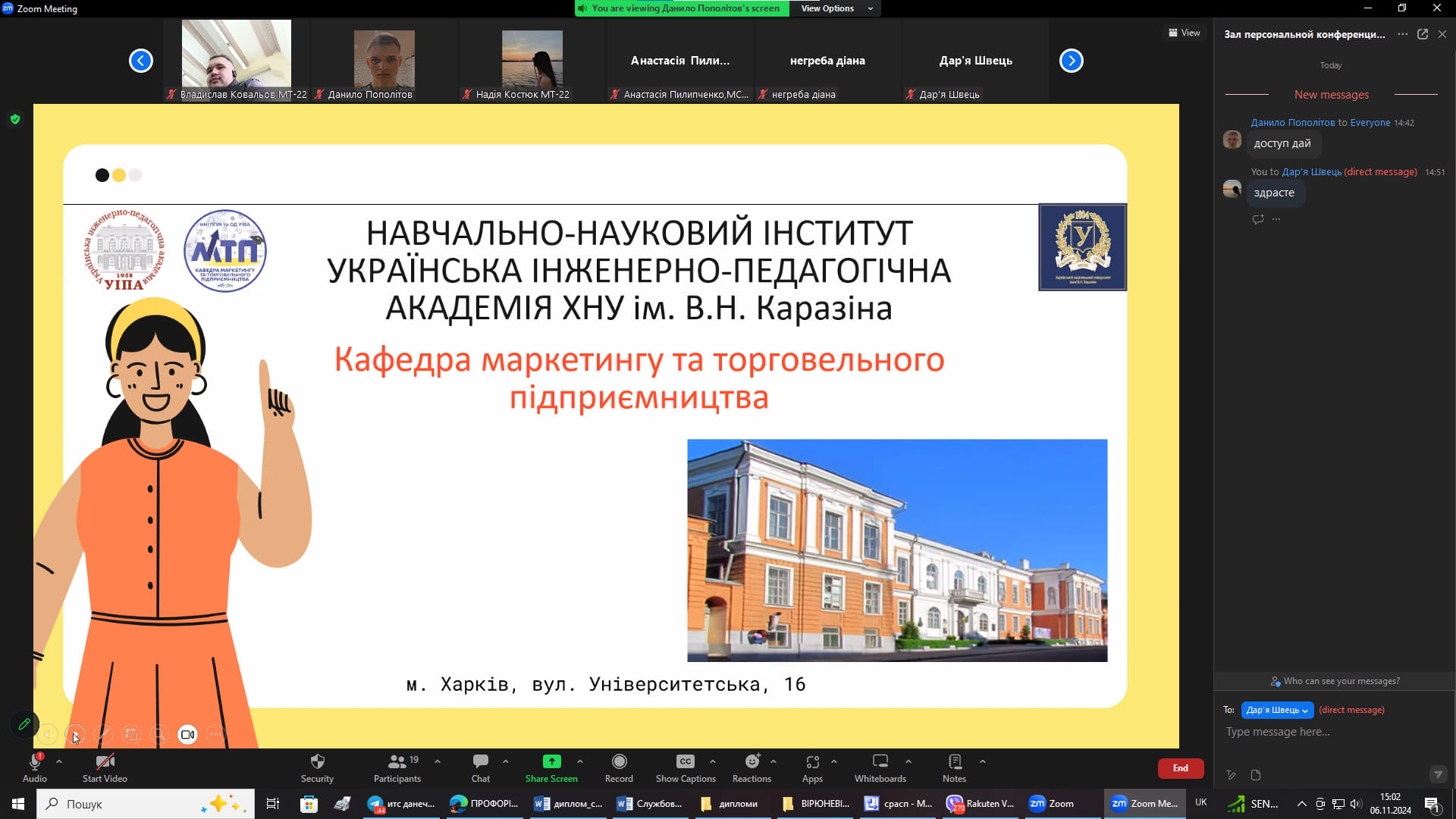Screen dimensions: 1456x819
Task: Pop out the chat panel window
Action: click(1423, 34)
